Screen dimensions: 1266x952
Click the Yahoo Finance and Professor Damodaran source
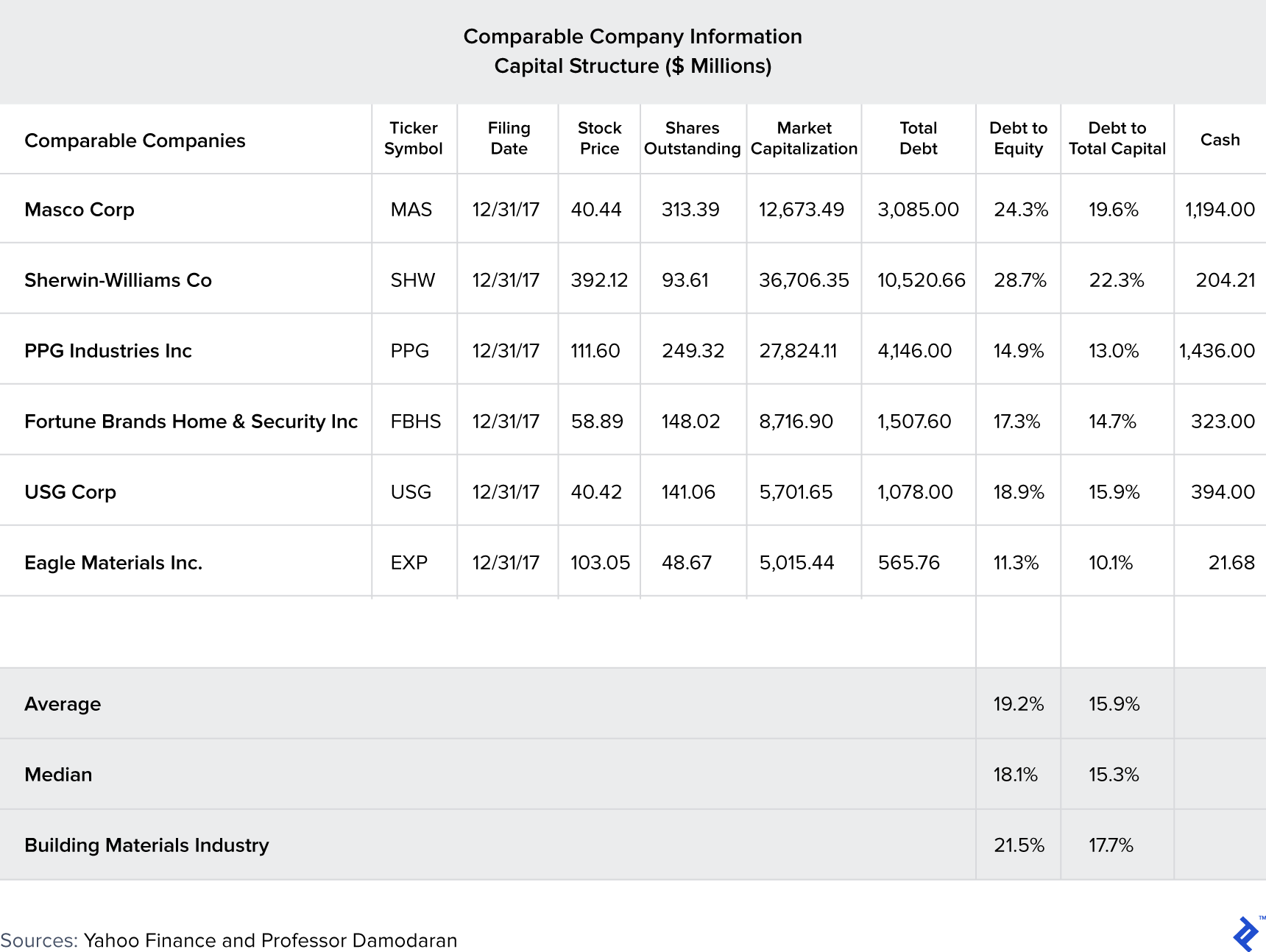[270, 940]
